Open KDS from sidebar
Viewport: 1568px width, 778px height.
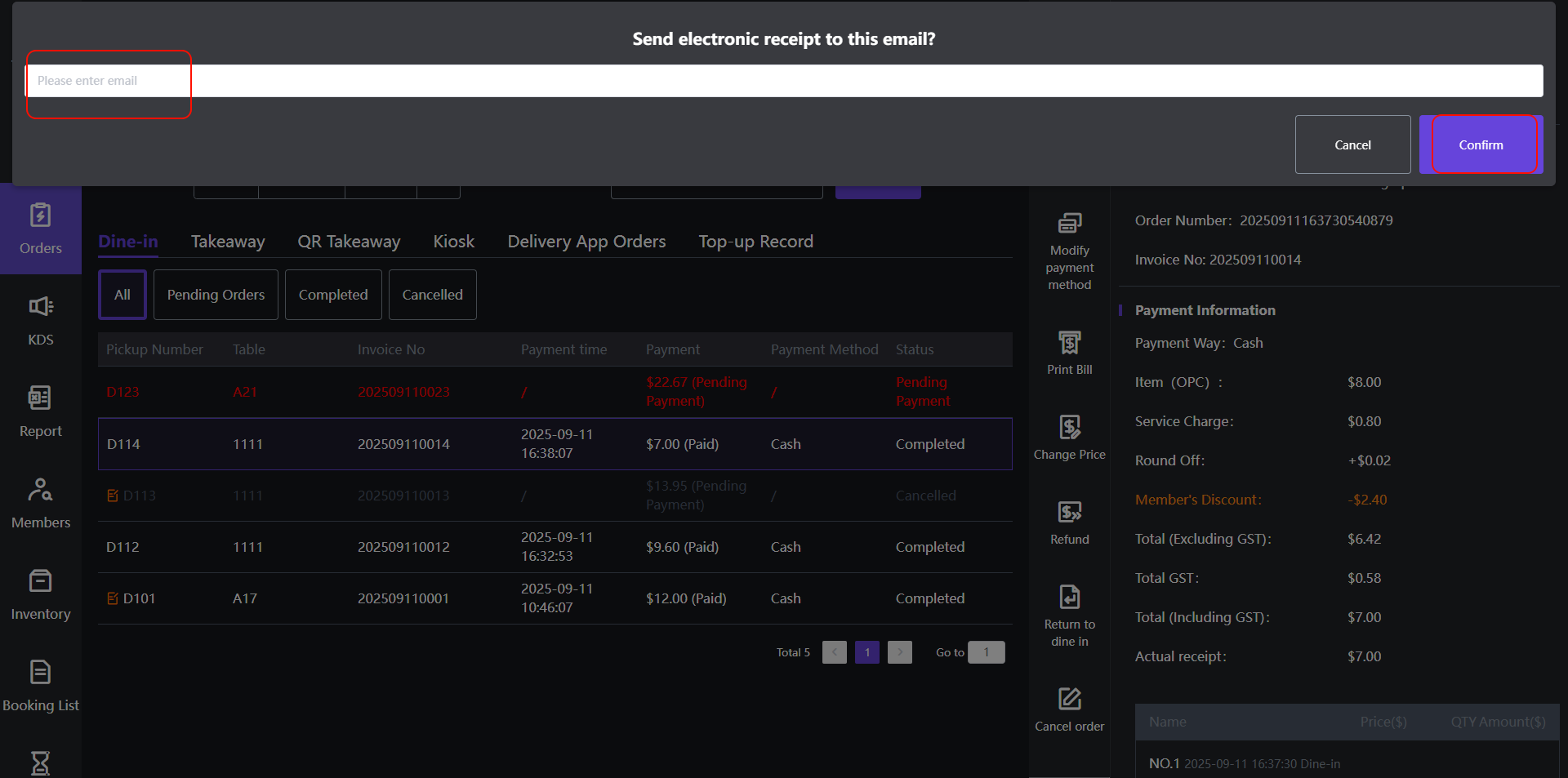click(40, 307)
